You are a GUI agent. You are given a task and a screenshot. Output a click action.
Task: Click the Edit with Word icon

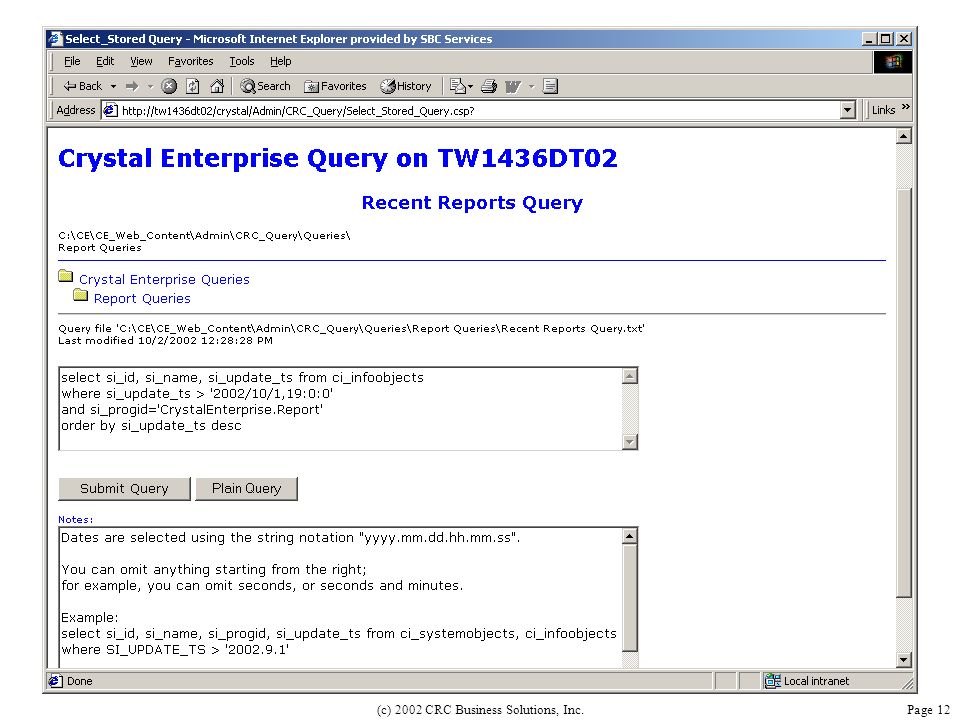(x=512, y=87)
